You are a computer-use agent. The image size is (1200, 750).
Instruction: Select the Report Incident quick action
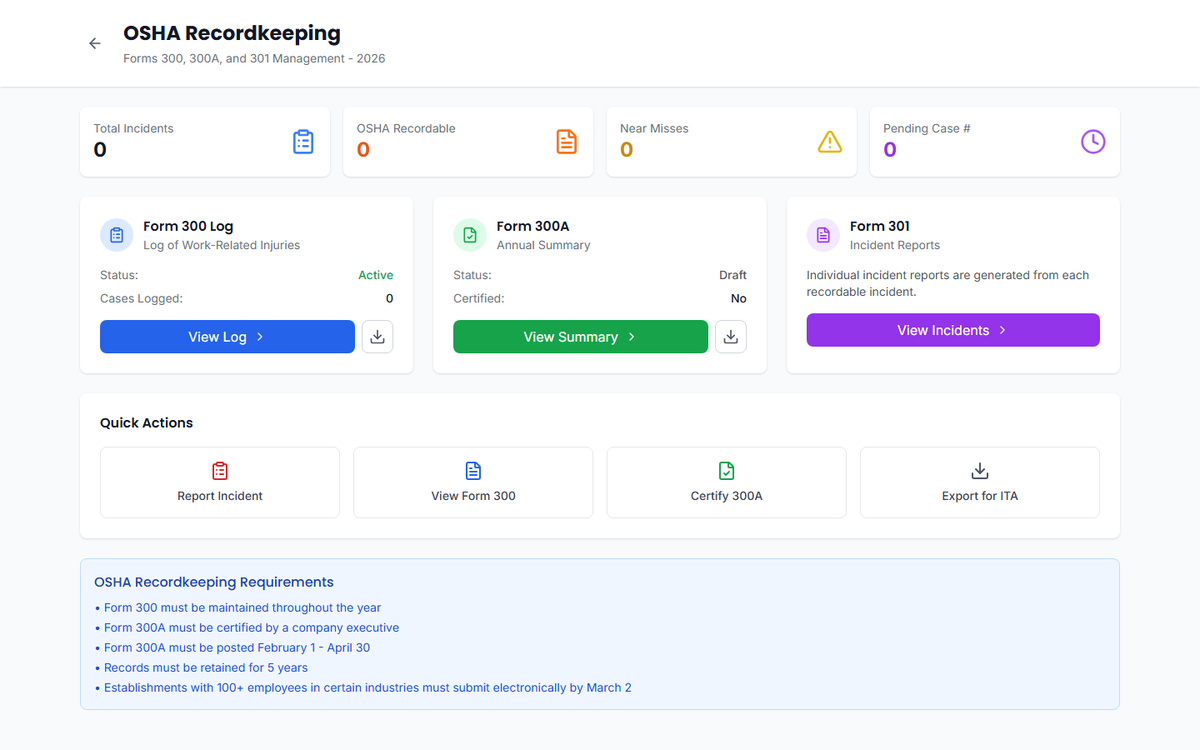[220, 482]
